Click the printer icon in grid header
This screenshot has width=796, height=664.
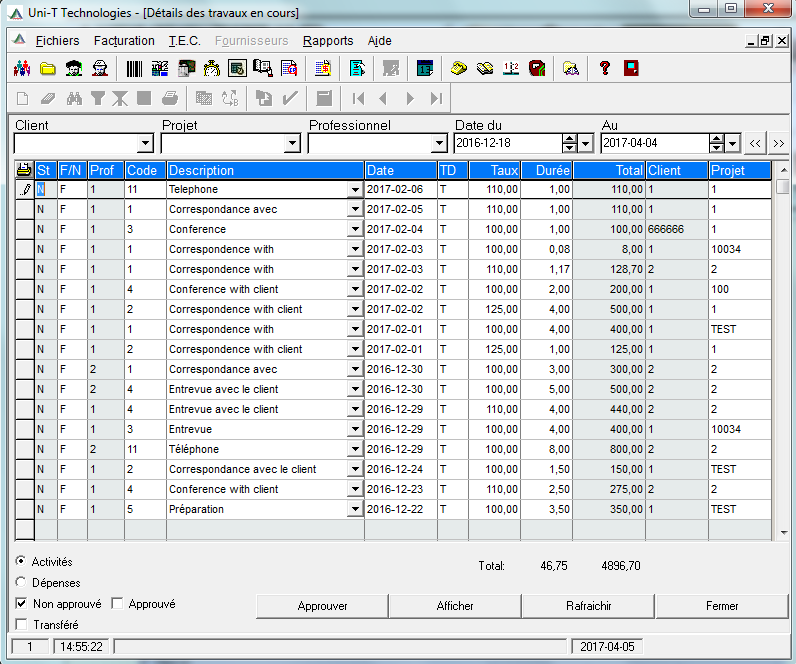coord(24,170)
